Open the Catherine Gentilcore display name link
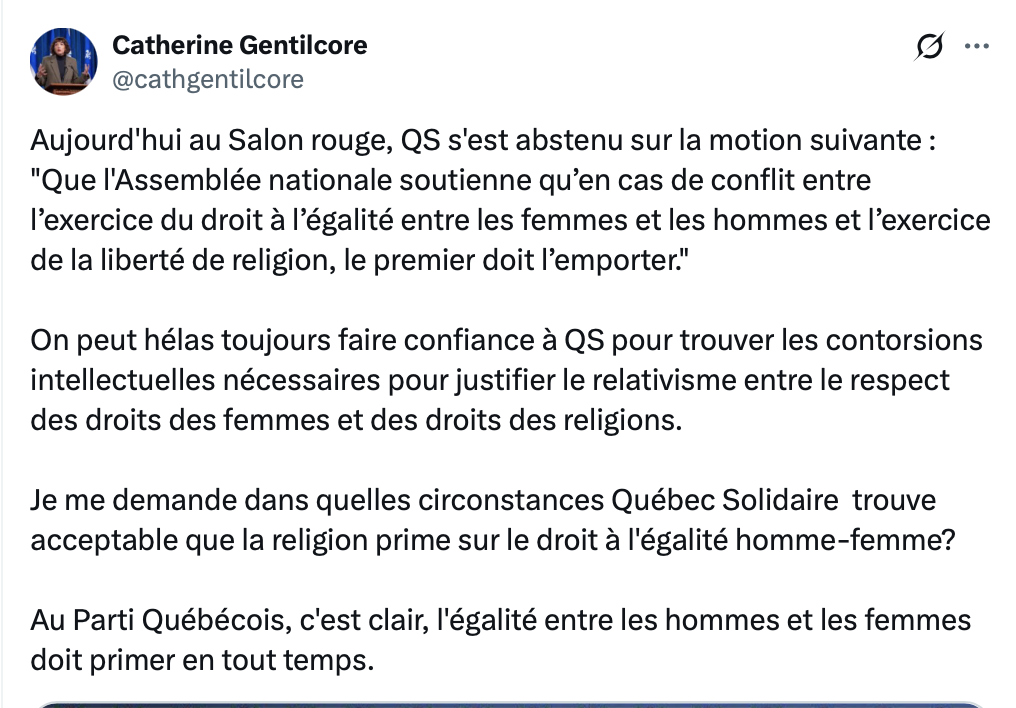Screen dimensions: 1016x708 tap(239, 45)
